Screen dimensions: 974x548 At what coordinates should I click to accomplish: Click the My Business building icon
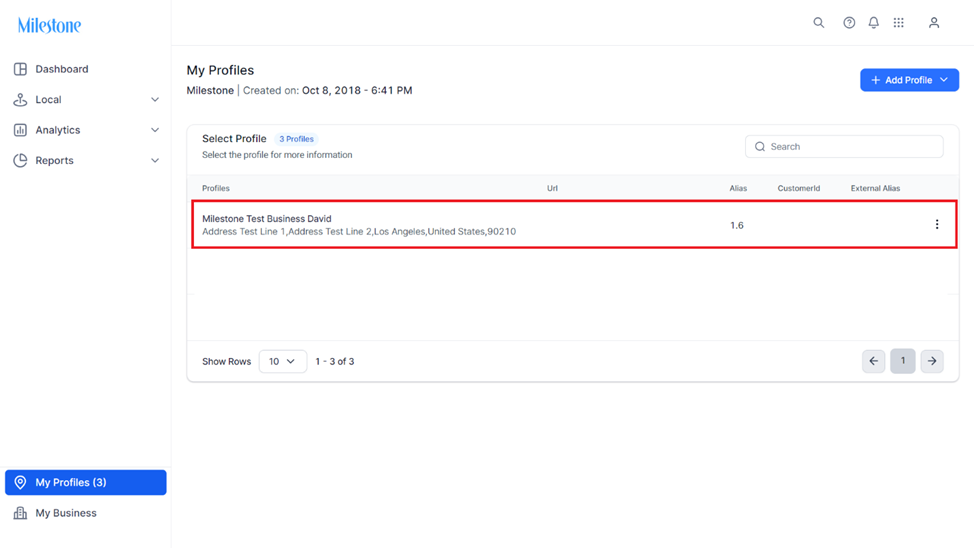[x=20, y=513]
